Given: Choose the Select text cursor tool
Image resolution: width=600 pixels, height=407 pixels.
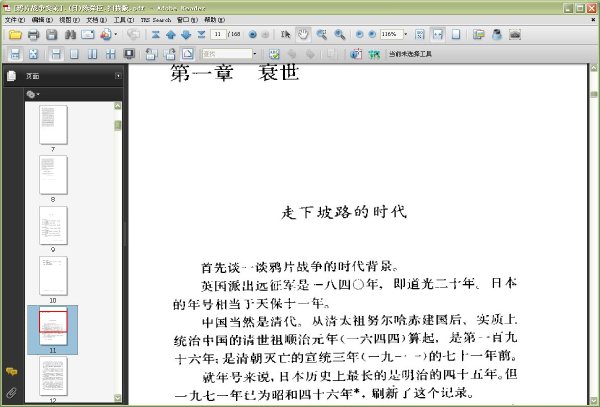Looking at the screenshot, I should click(285, 35).
